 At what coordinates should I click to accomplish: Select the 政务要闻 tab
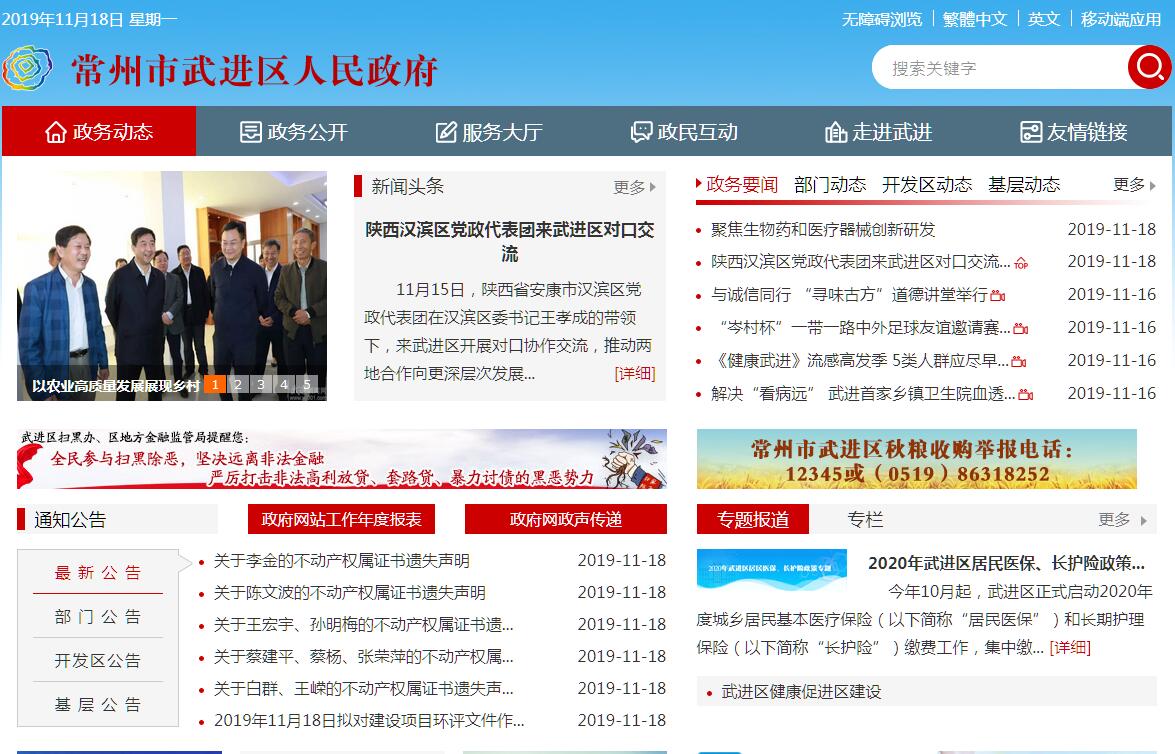click(742, 184)
